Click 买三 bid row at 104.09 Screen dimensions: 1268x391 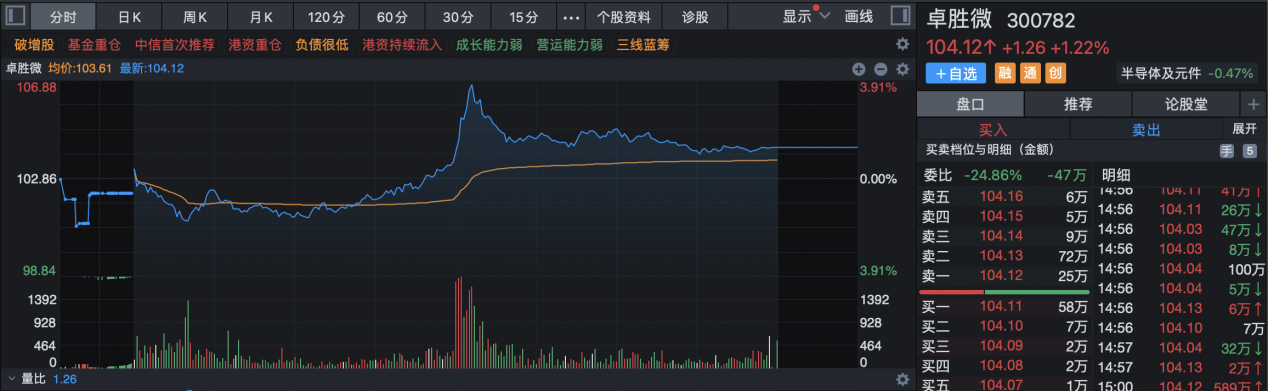[x=1004, y=346]
